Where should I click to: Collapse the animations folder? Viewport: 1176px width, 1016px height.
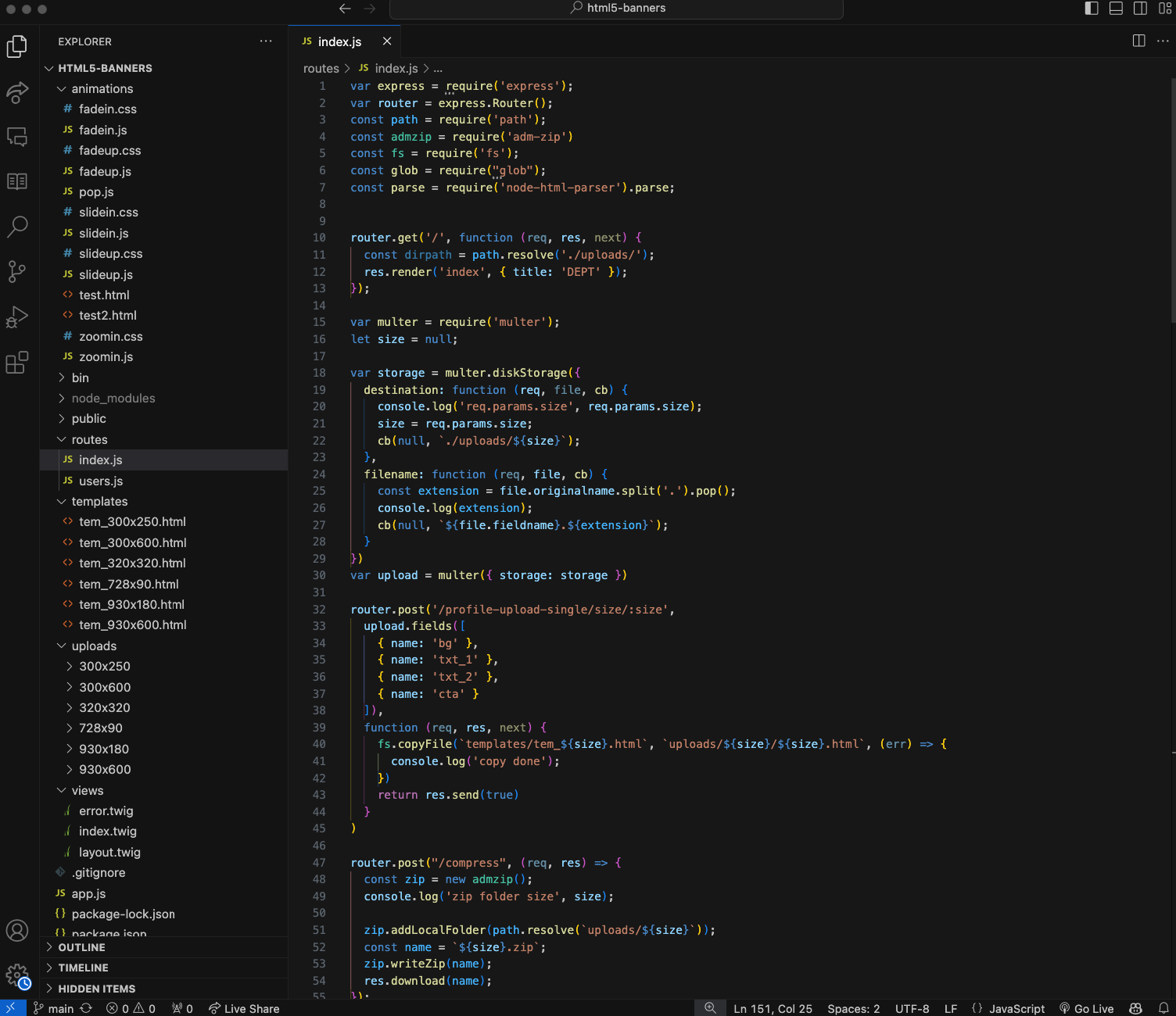[164, 88]
